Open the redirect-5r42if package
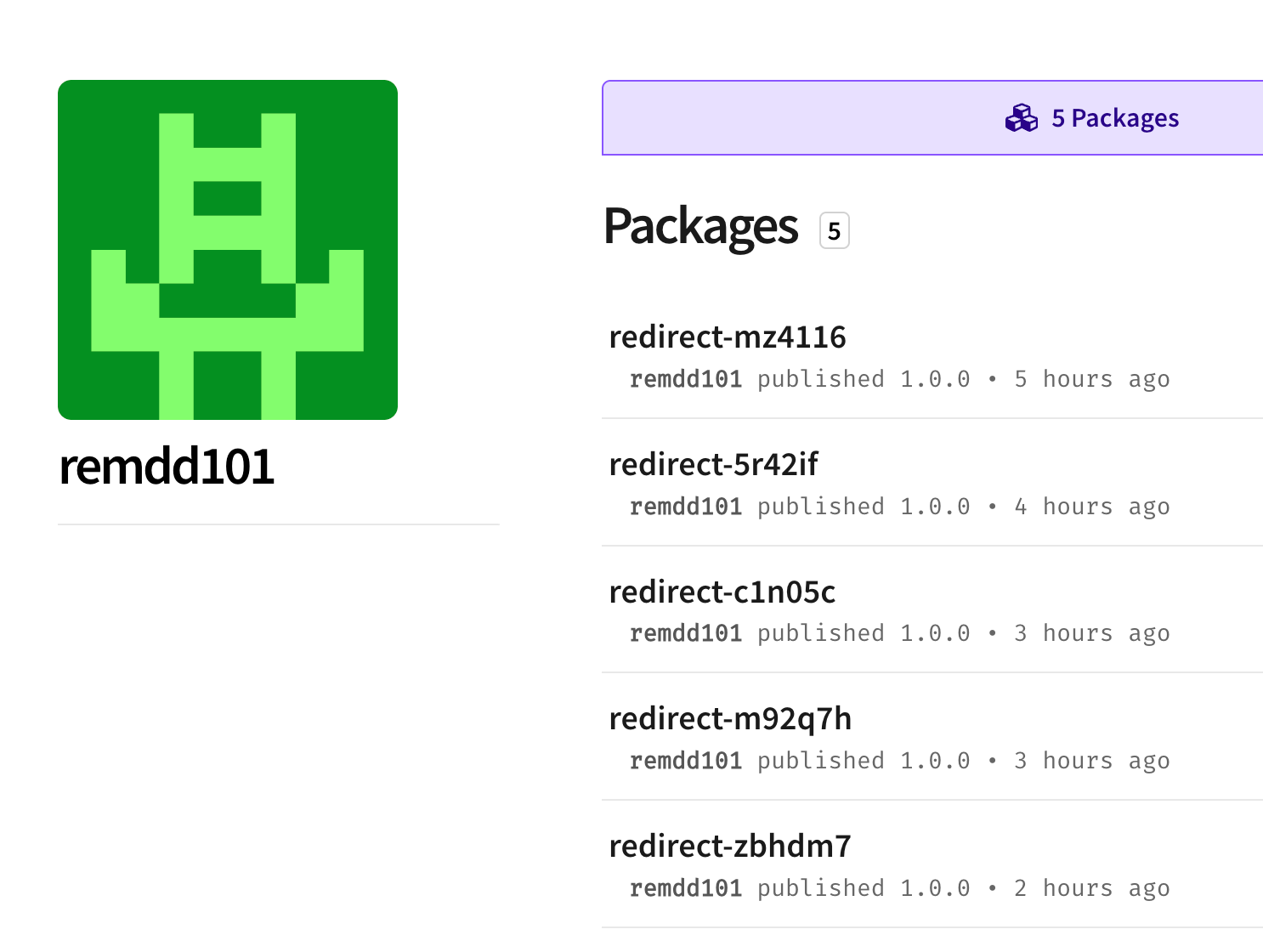Viewport: 1263px width, 952px height. pos(713,465)
